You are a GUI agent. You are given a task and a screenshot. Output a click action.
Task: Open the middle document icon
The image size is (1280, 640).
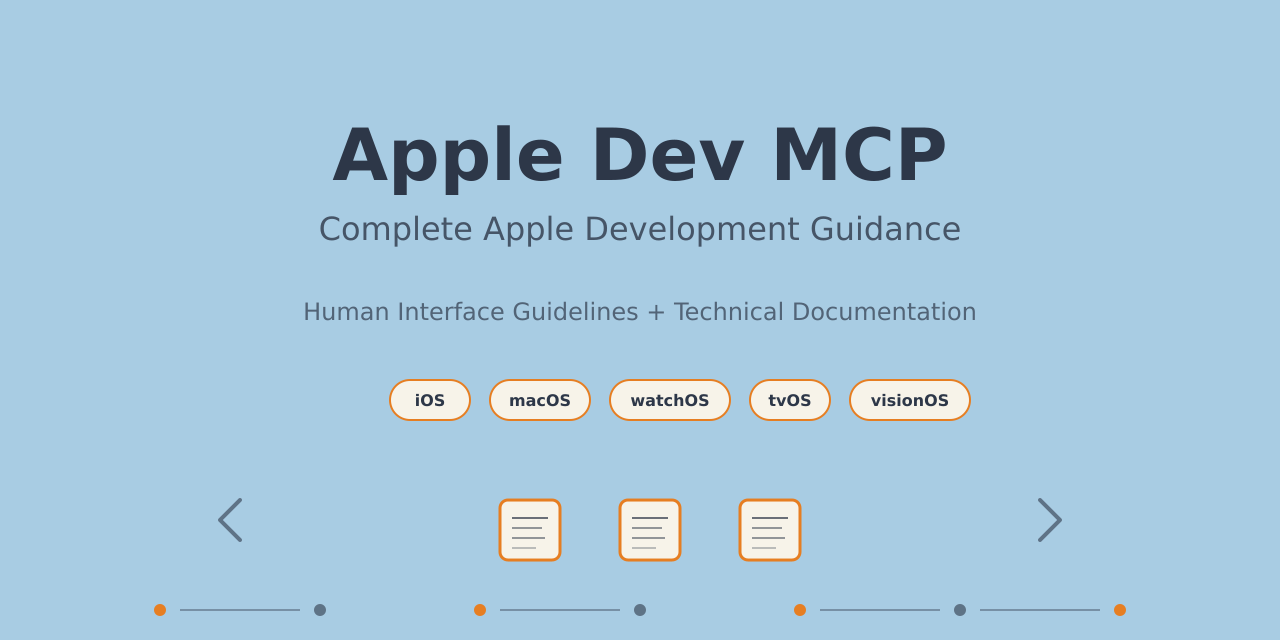click(x=650, y=529)
